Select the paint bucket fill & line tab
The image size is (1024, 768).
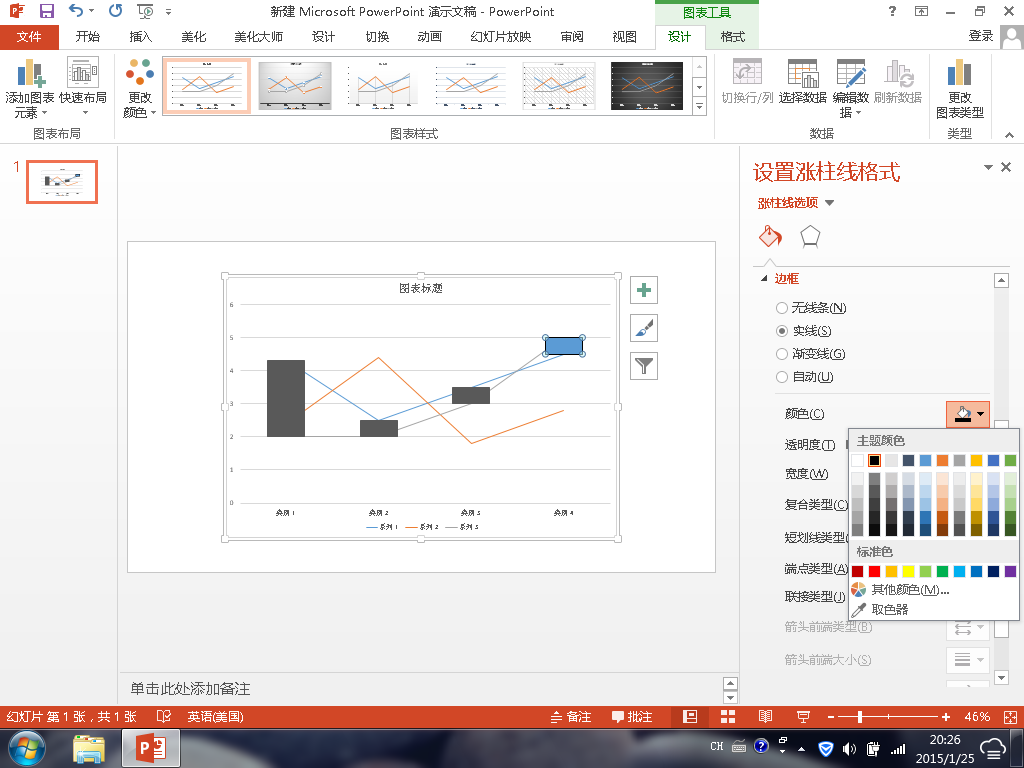tap(771, 236)
